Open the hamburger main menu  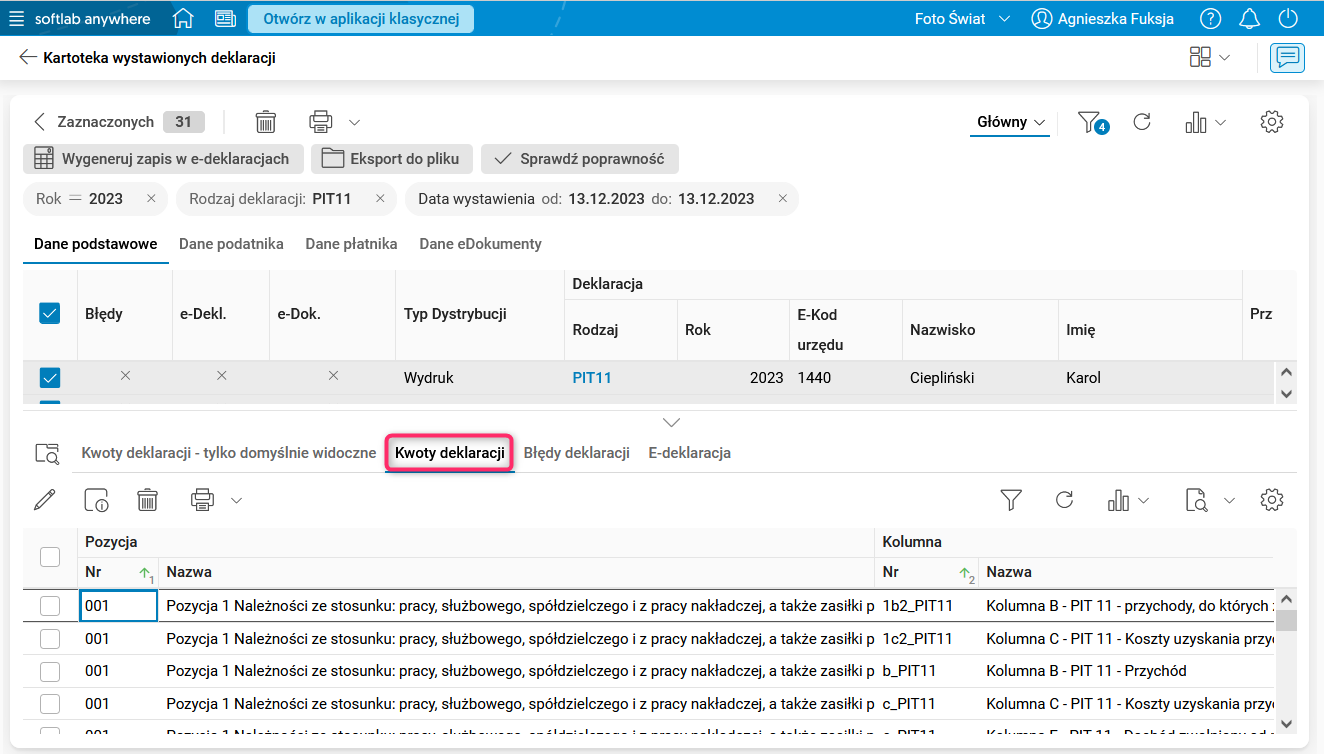[x=16, y=19]
